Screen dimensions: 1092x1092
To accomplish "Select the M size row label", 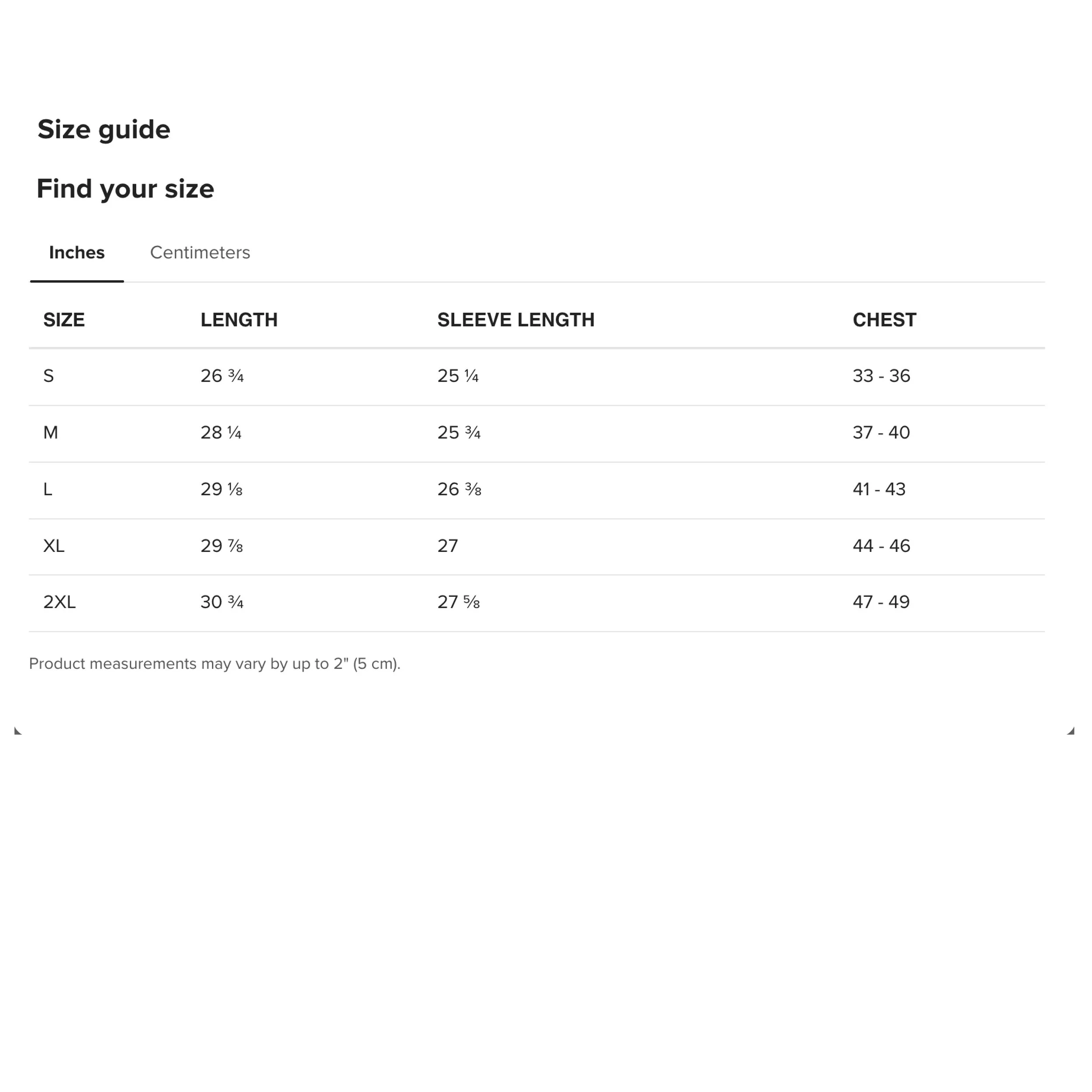I will 51,432.
